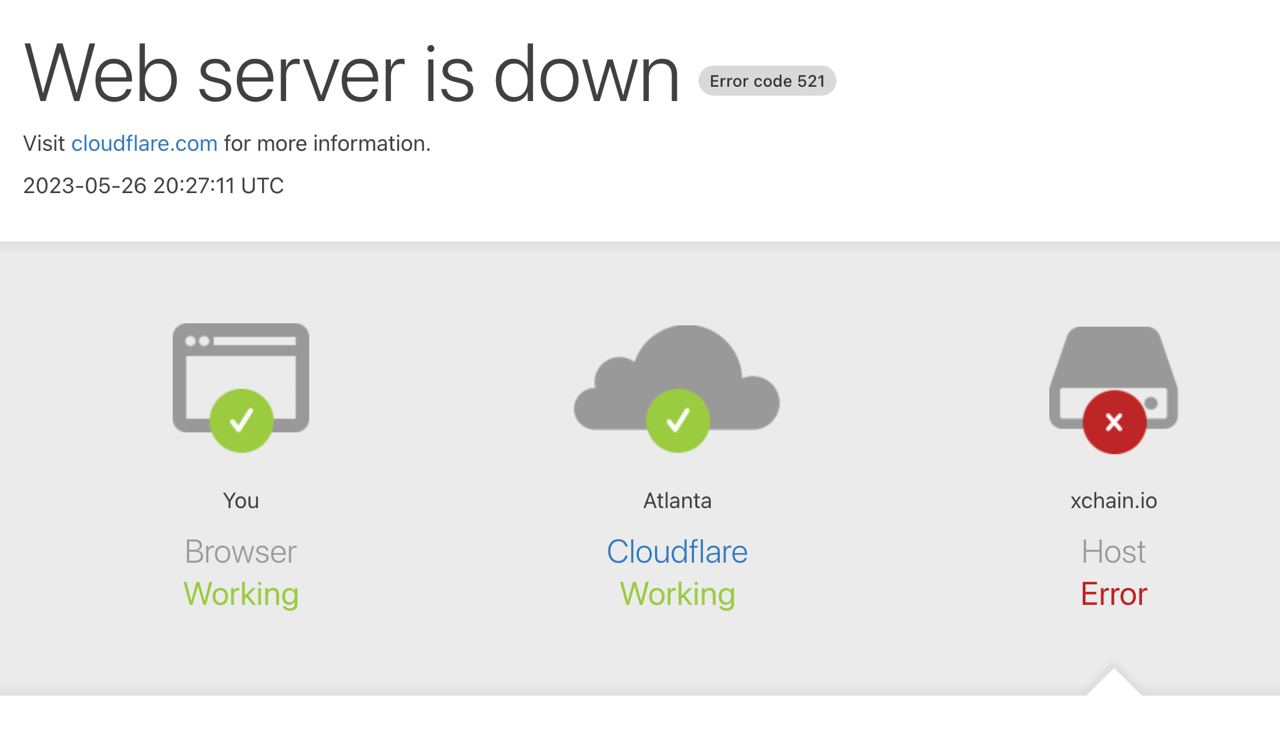Click the You label under browser icon

pyautogui.click(x=241, y=500)
